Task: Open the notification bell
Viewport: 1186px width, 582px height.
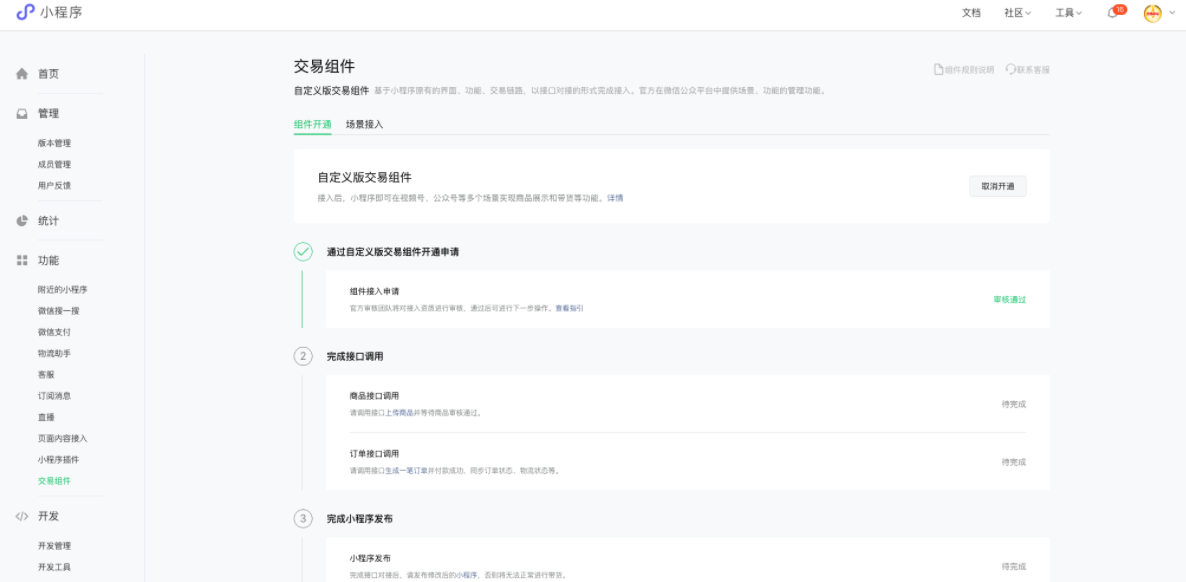Action: (1112, 13)
